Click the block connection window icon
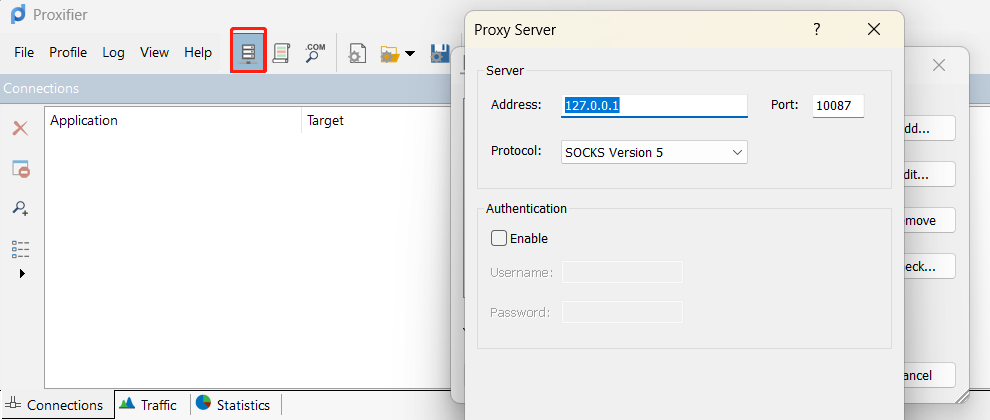The height and width of the screenshot is (420, 990). pos(21,169)
